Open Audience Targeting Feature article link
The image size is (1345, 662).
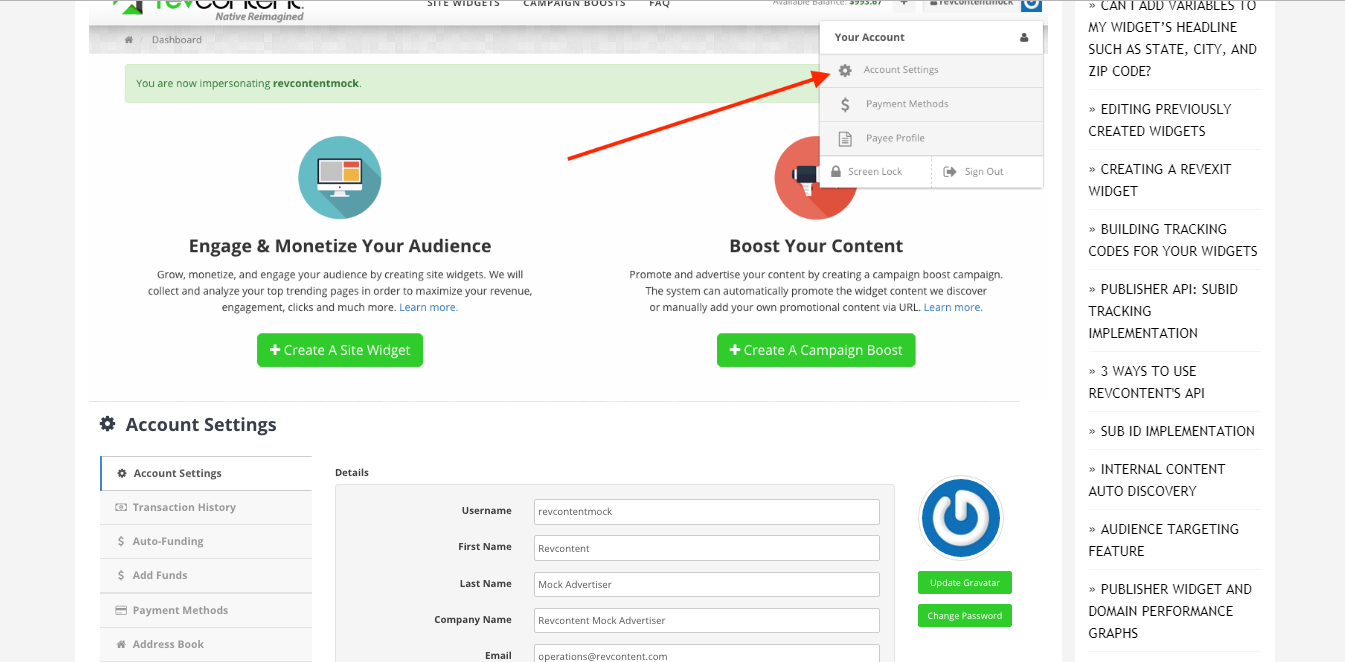click(1164, 540)
